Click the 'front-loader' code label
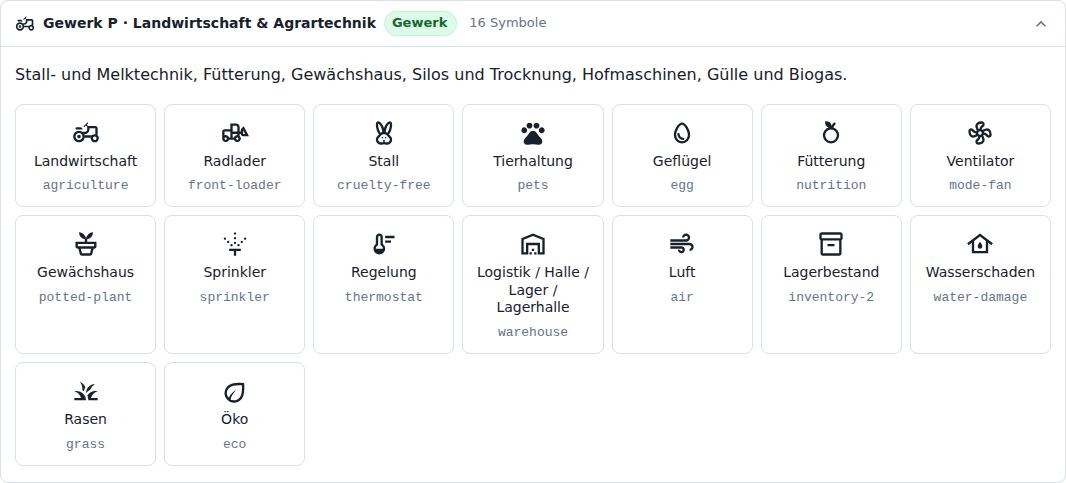The height and width of the screenshot is (483, 1066). point(235,185)
